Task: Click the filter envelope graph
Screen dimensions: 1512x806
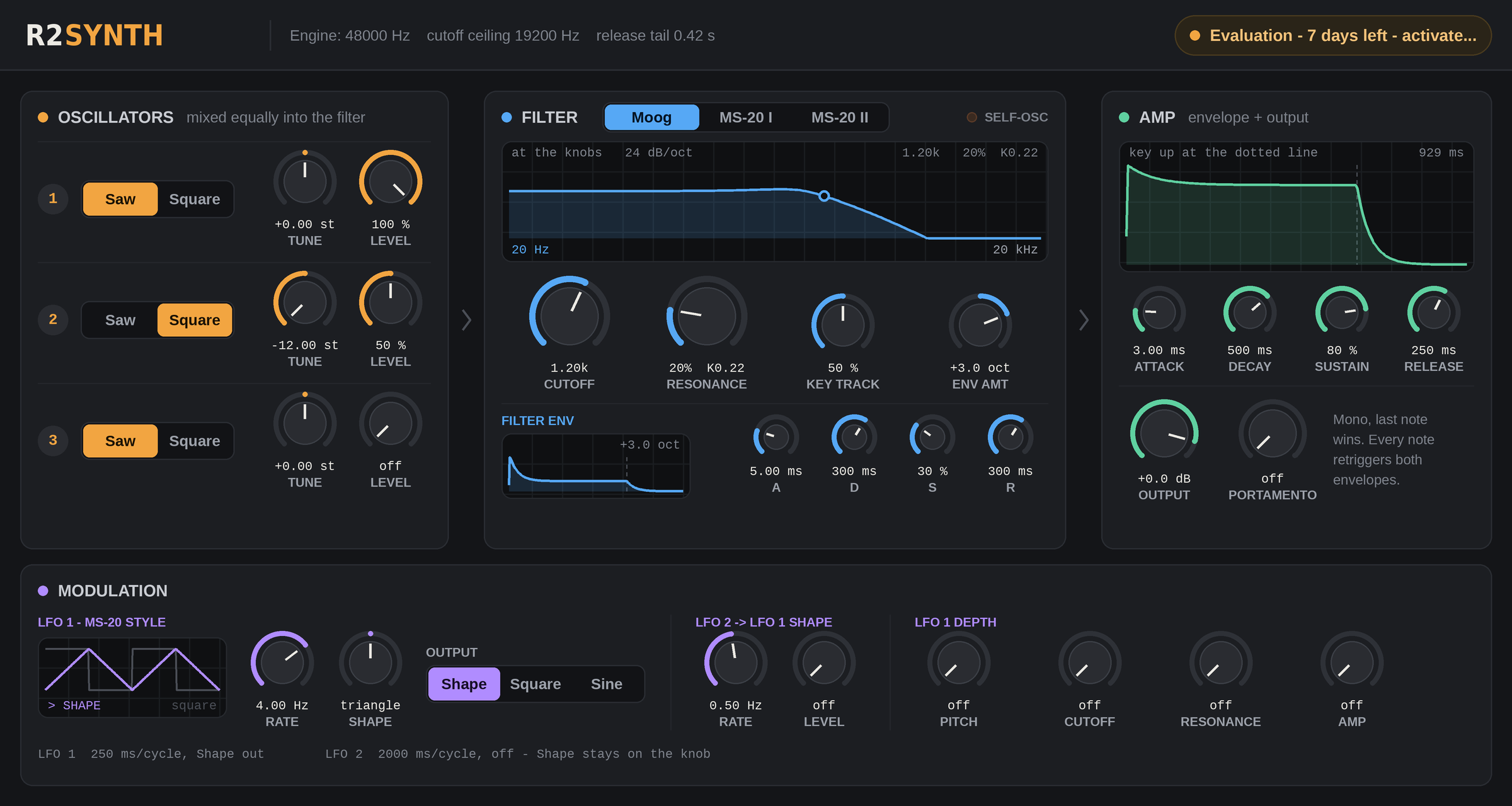Action: click(x=596, y=466)
